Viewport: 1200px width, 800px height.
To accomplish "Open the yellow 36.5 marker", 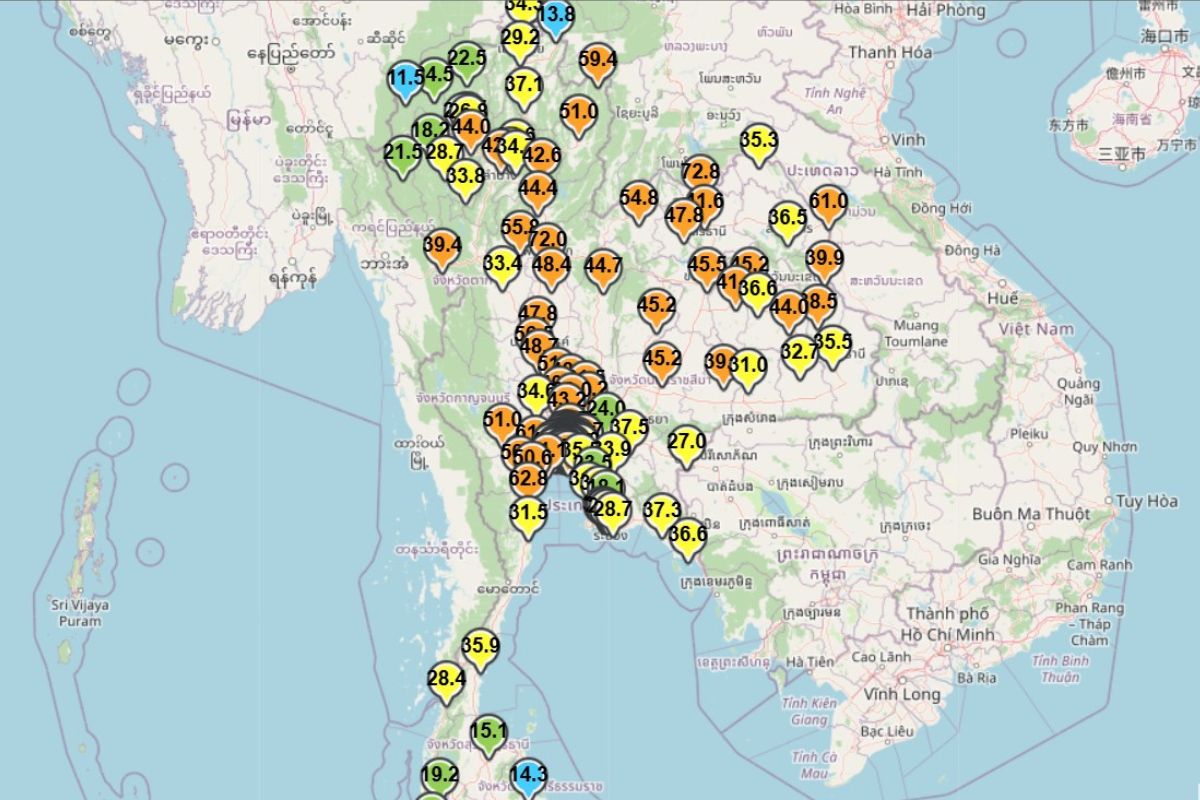I will (x=788, y=223).
